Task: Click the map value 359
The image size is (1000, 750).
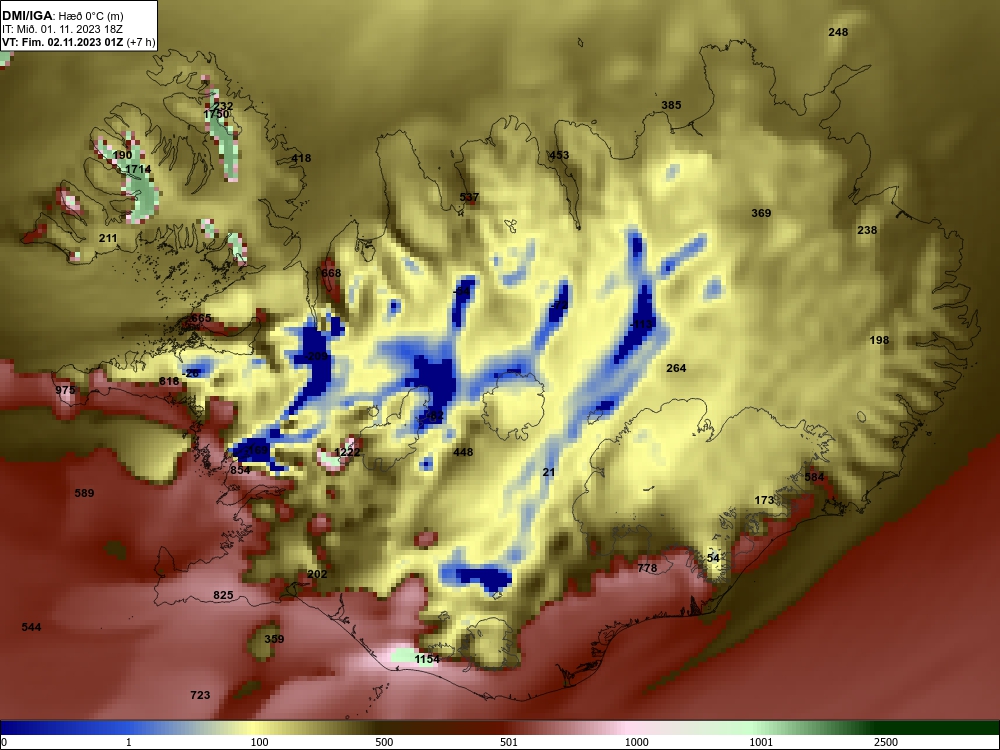Action: coord(274,639)
